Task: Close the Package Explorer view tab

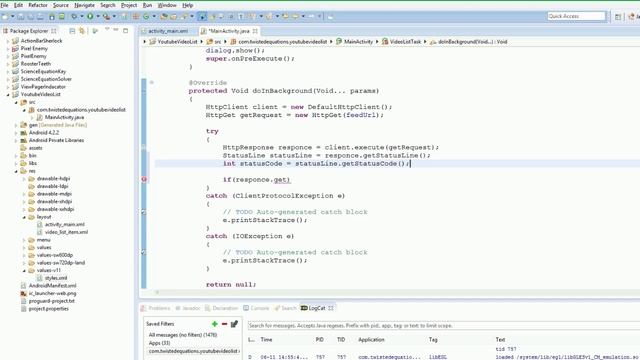Action: [53, 31]
